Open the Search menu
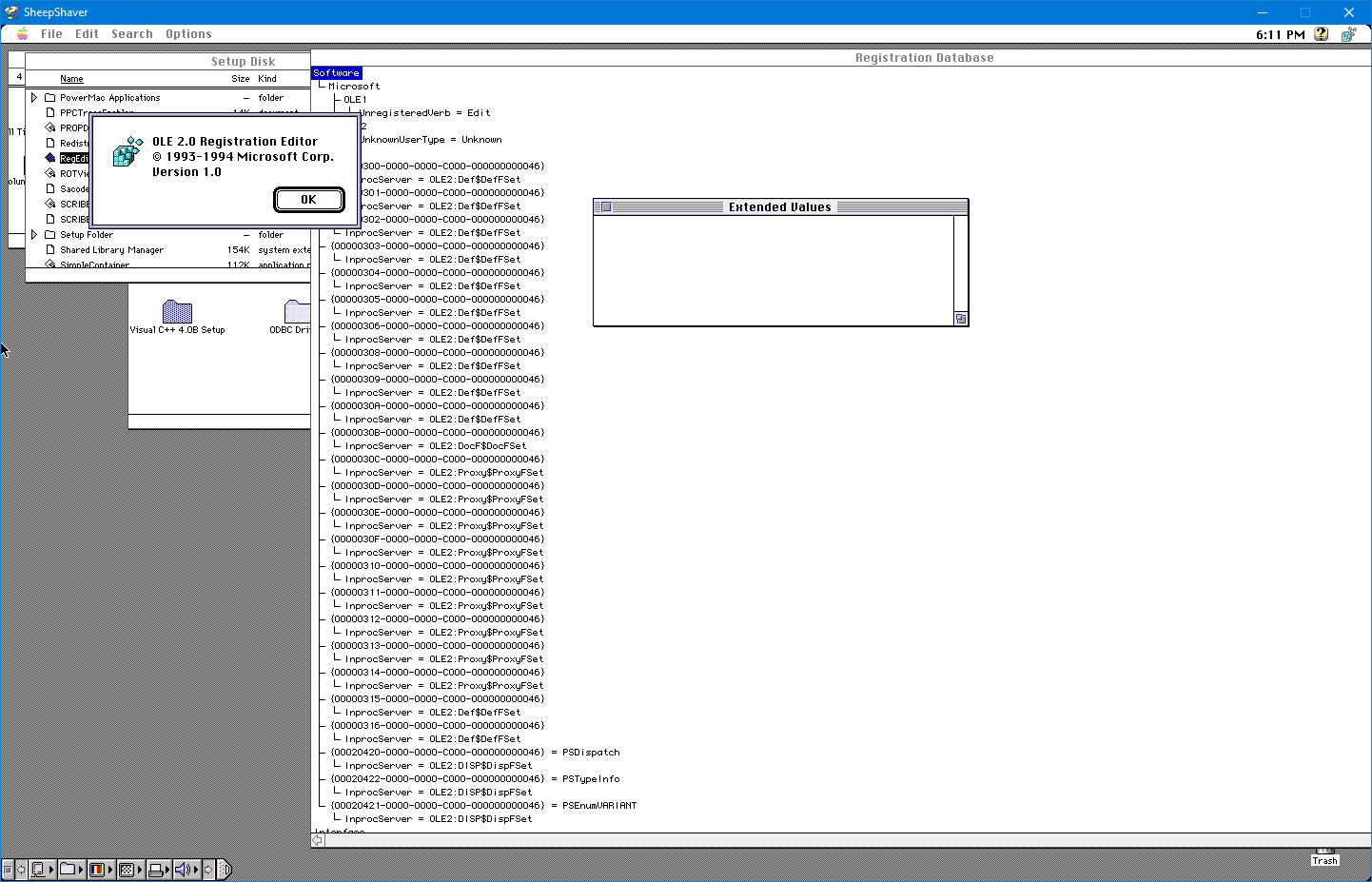This screenshot has height=882, width=1372. point(131,34)
